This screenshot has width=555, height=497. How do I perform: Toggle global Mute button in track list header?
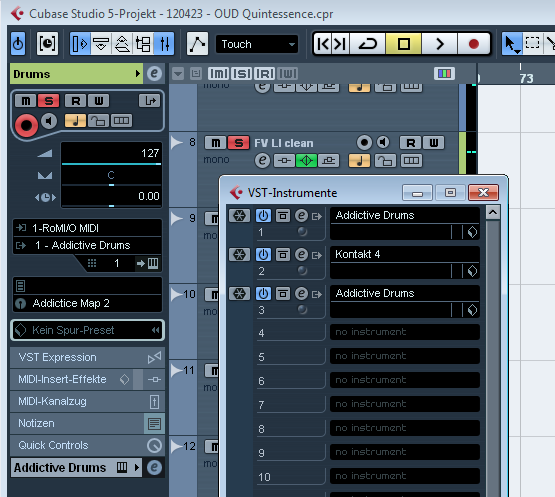point(218,74)
